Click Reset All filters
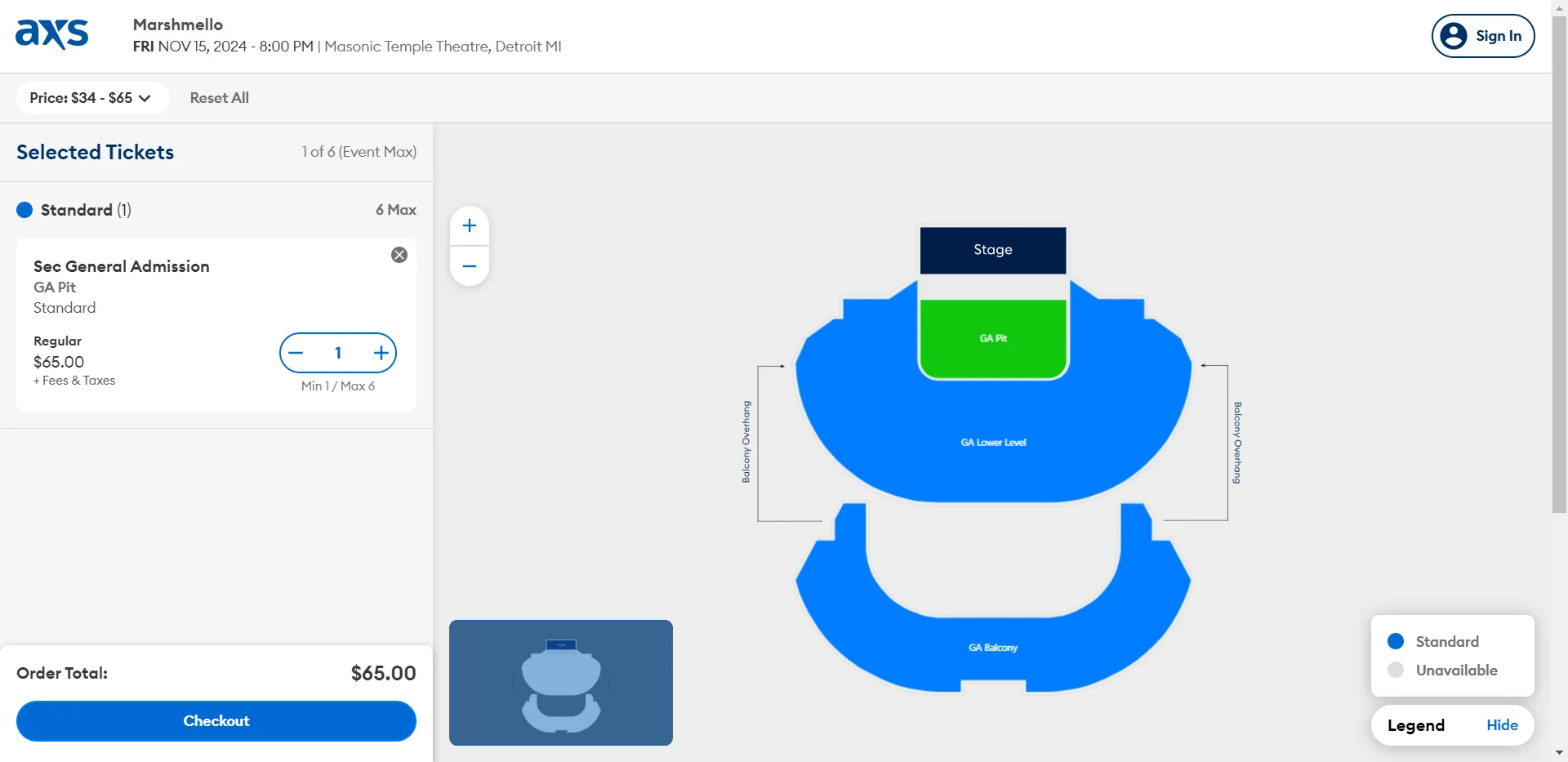The image size is (1568, 762). click(219, 98)
